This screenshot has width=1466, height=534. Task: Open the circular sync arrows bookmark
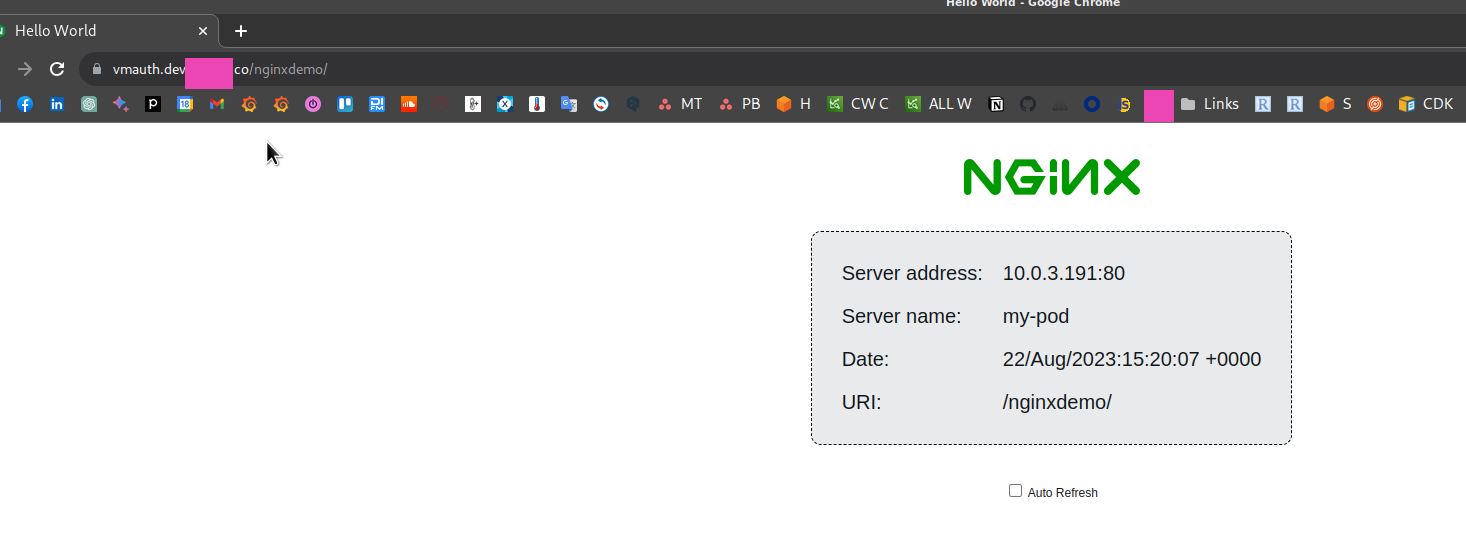(x=601, y=104)
